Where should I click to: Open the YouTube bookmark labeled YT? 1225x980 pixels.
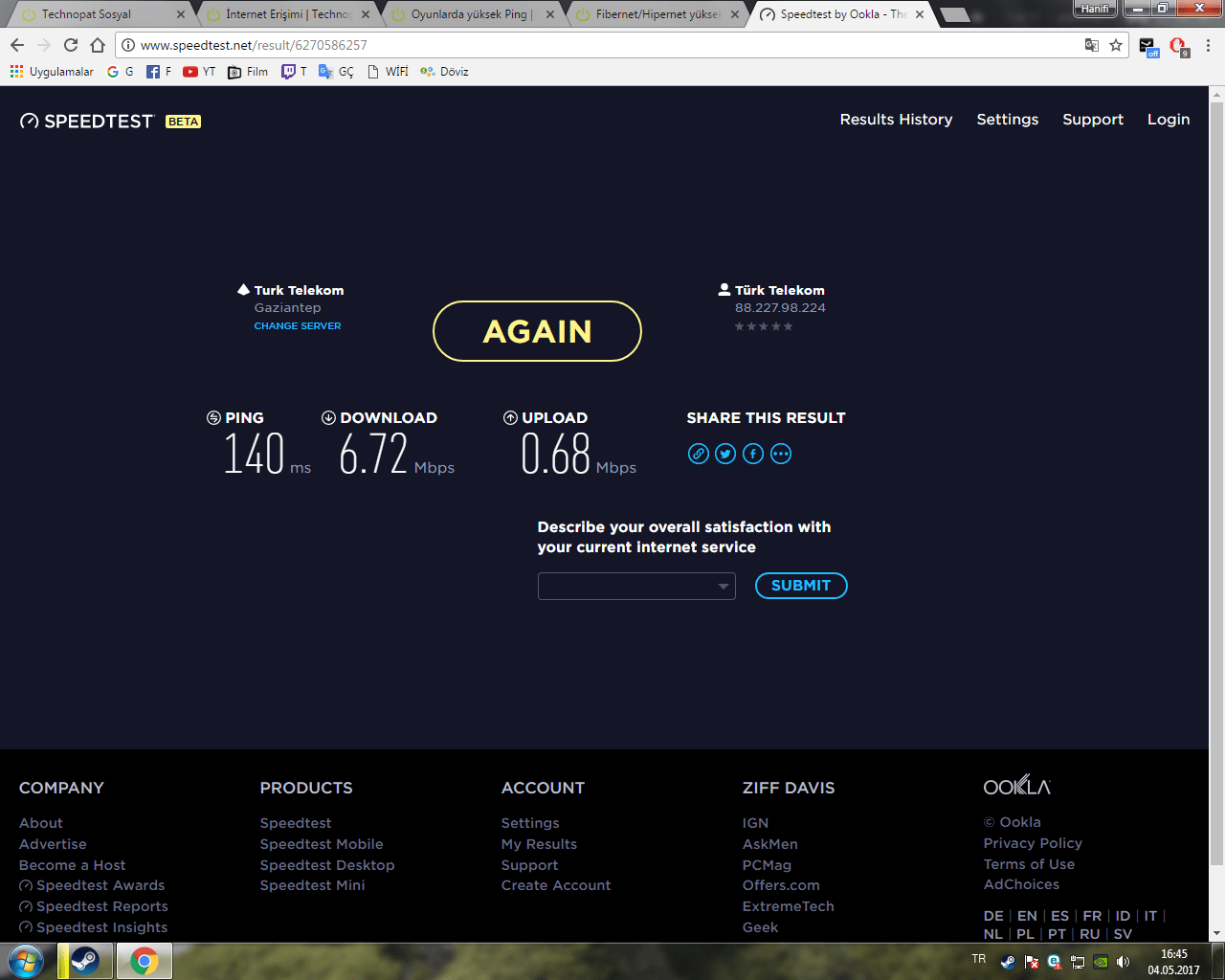[199, 72]
